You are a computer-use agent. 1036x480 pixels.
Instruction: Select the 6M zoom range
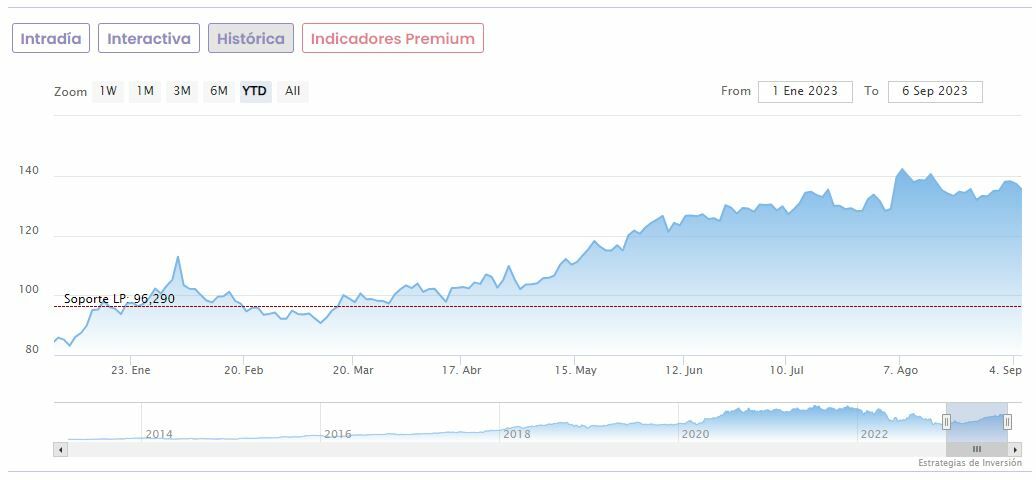pos(218,91)
